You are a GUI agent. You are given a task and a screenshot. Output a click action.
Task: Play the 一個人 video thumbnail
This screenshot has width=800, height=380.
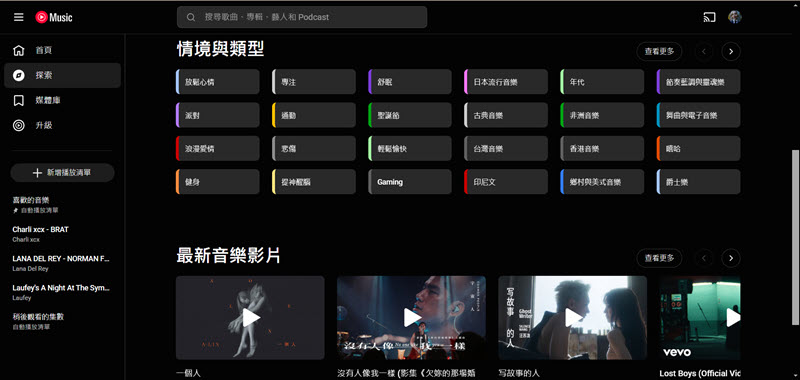tap(250, 318)
